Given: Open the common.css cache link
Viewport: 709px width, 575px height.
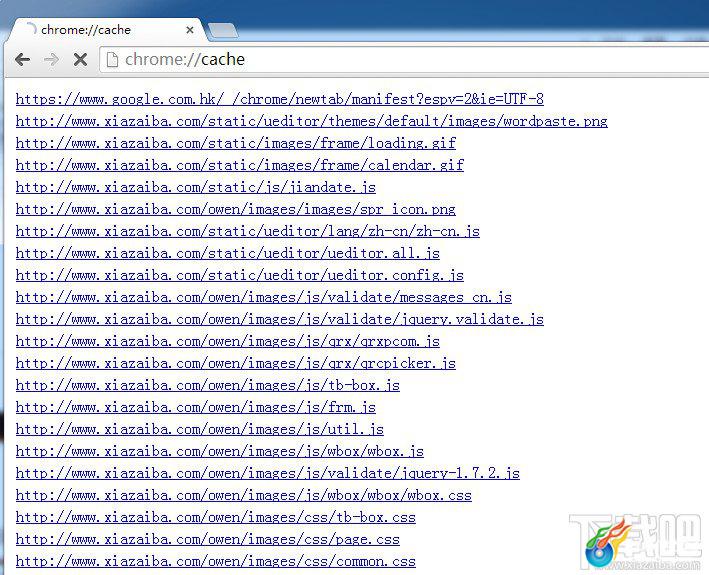Looking at the screenshot, I should pos(216,561).
